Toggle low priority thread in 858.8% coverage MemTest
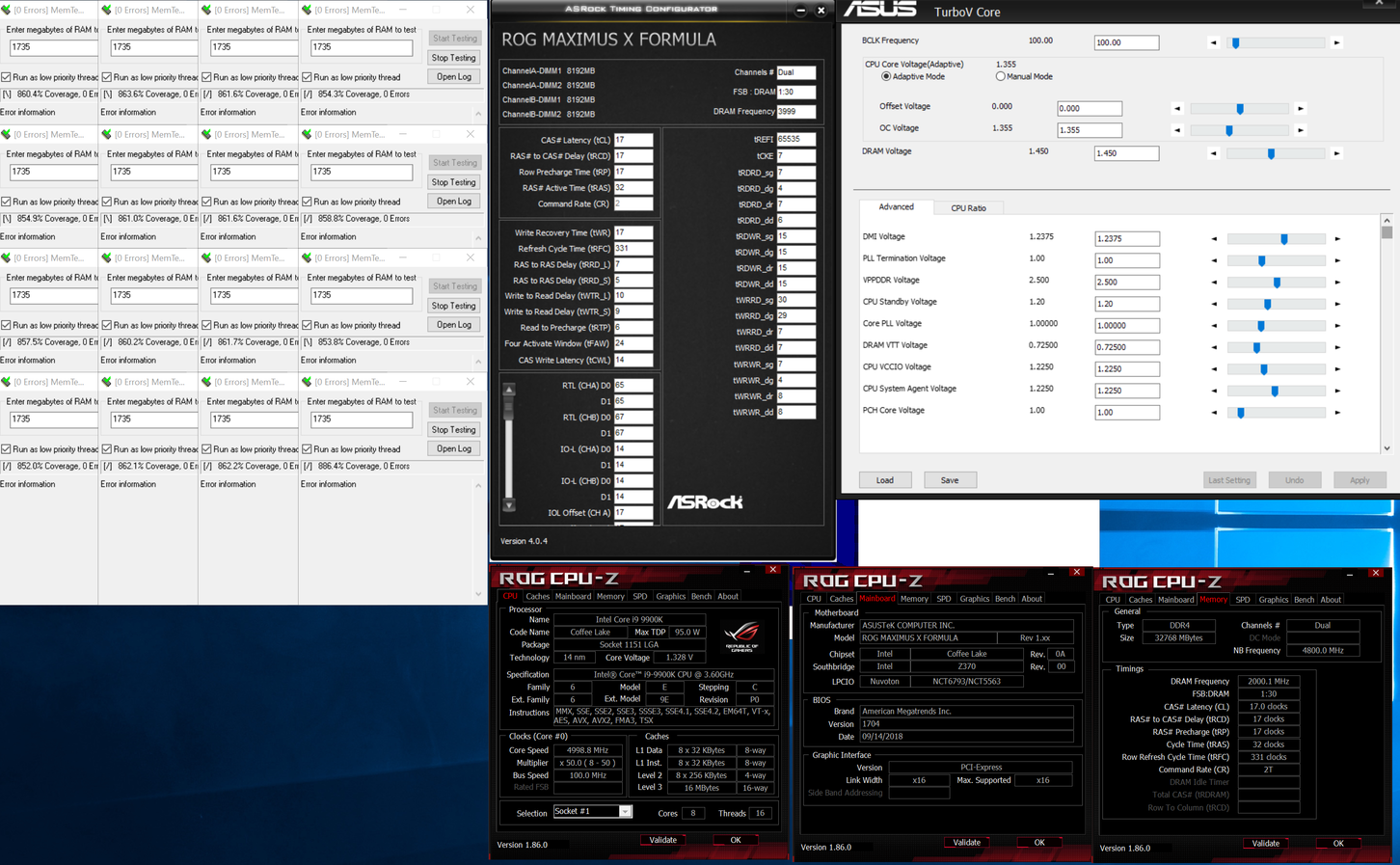This screenshot has height=865, width=1400. (x=307, y=202)
